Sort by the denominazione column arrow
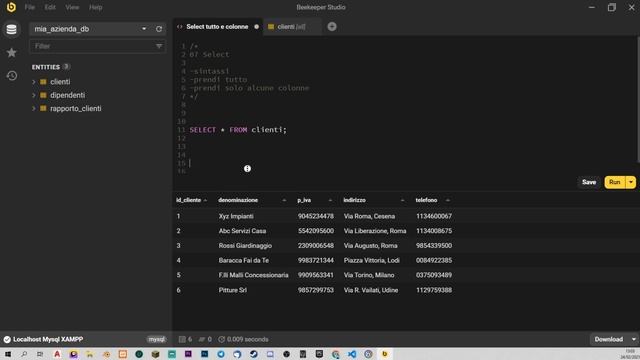Screen dimensions: 640x360 click(x=284, y=200)
